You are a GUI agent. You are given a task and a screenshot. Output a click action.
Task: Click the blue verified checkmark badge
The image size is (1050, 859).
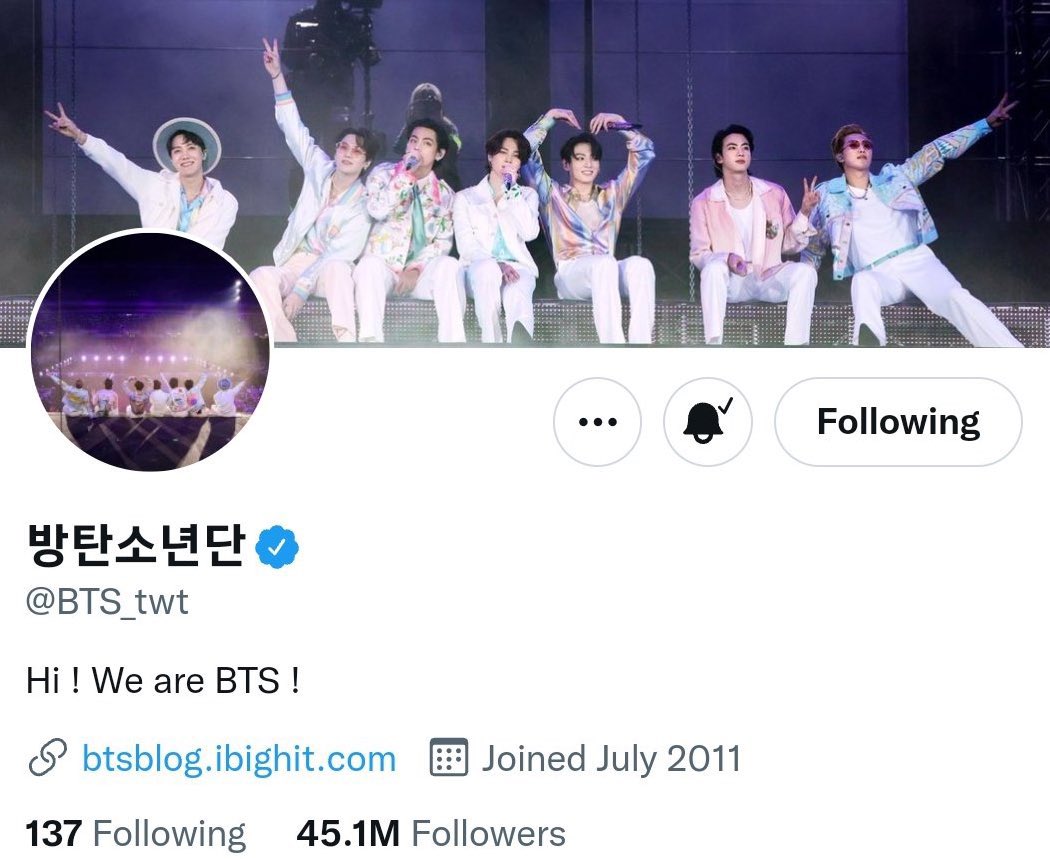[278, 547]
